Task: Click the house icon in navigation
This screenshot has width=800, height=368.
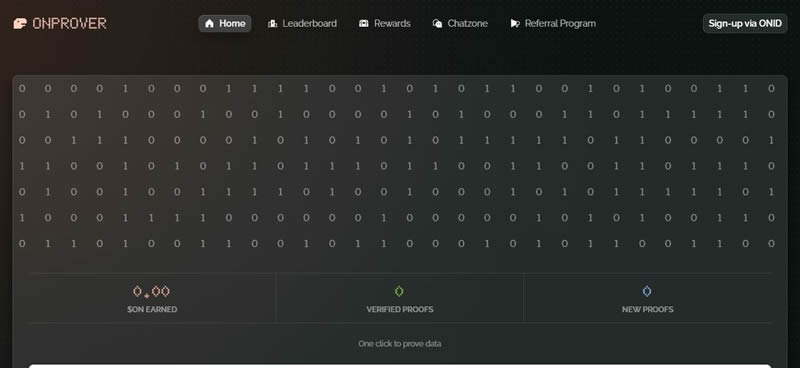Action: coord(209,23)
